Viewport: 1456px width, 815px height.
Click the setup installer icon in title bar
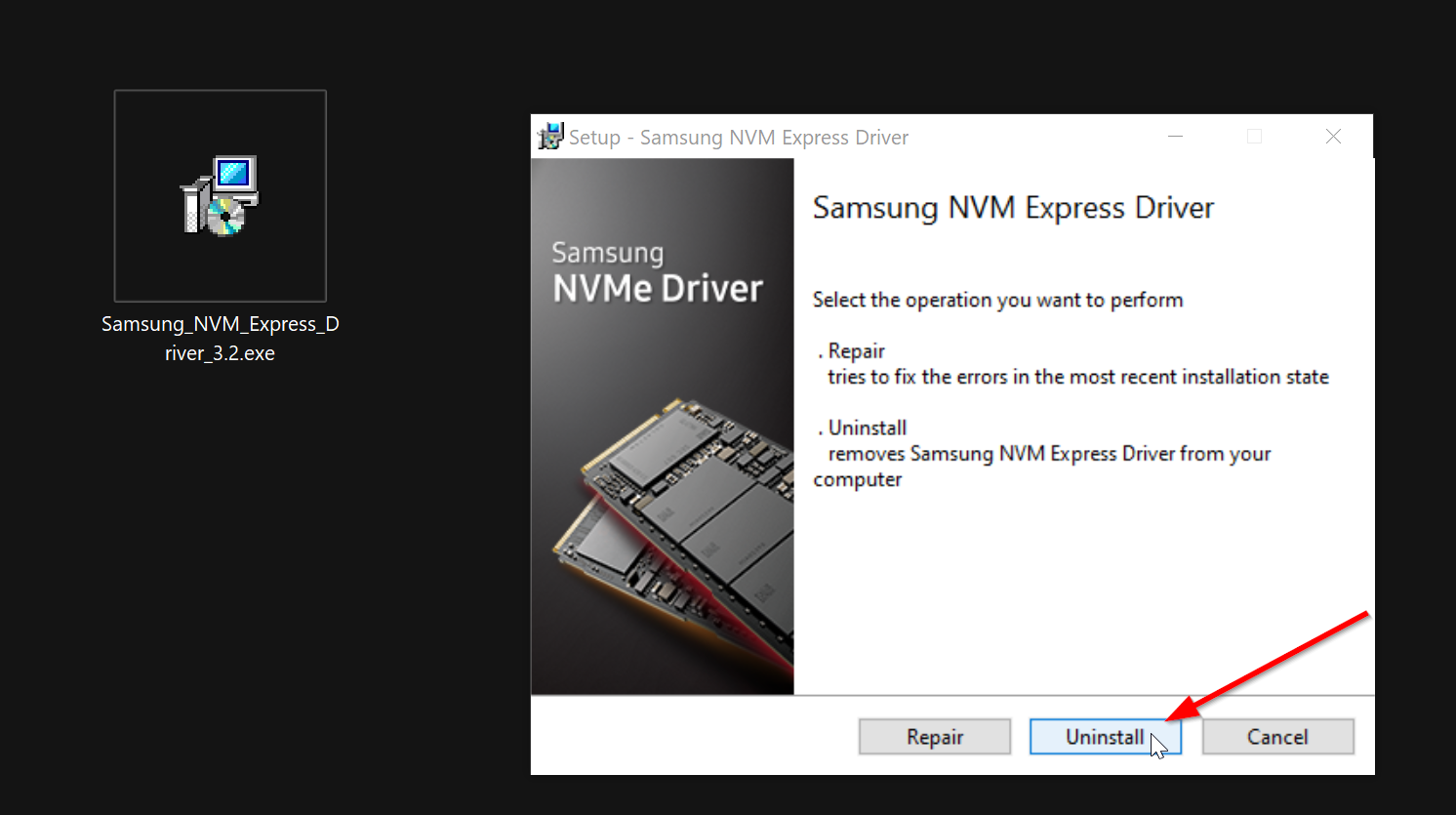pos(550,137)
